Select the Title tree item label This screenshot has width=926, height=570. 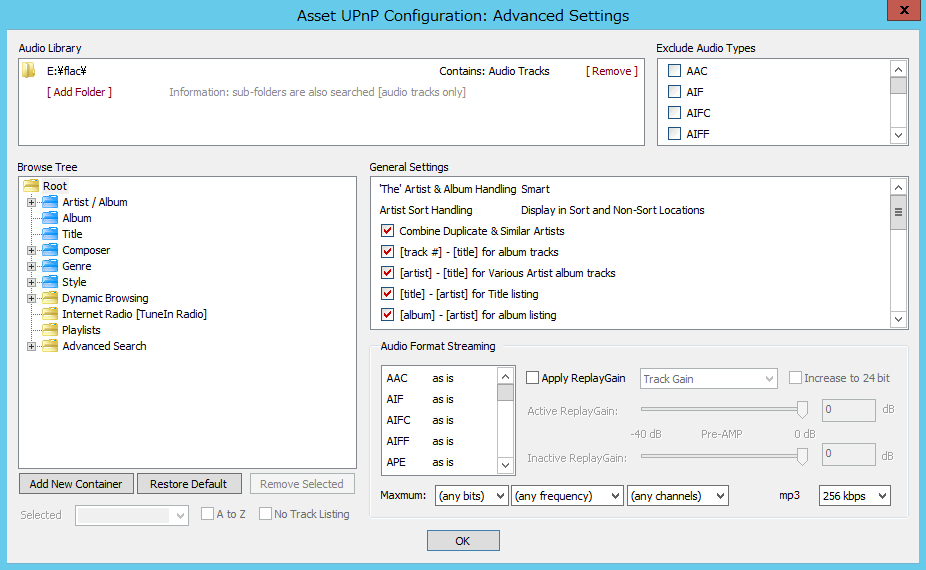73,234
